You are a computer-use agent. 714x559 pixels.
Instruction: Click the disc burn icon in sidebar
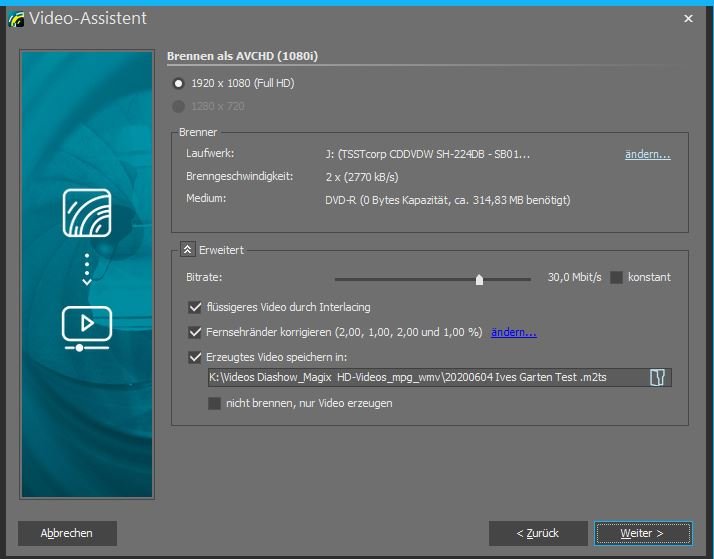pos(87,212)
